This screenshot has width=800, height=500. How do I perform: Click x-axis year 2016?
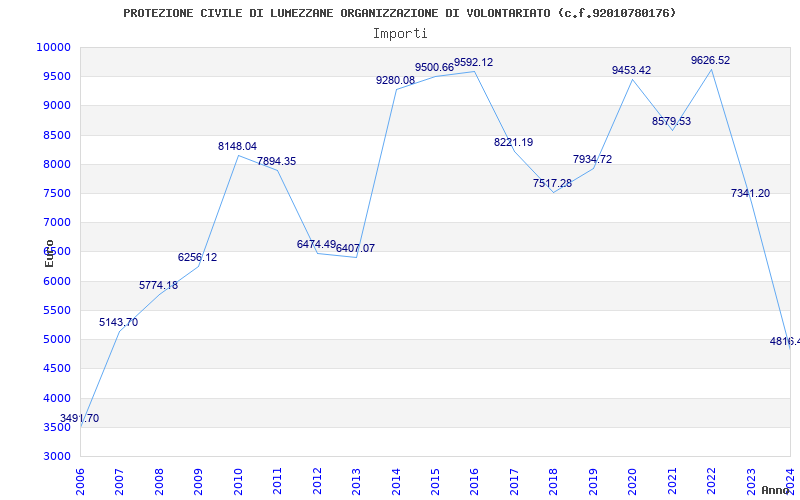click(x=474, y=482)
